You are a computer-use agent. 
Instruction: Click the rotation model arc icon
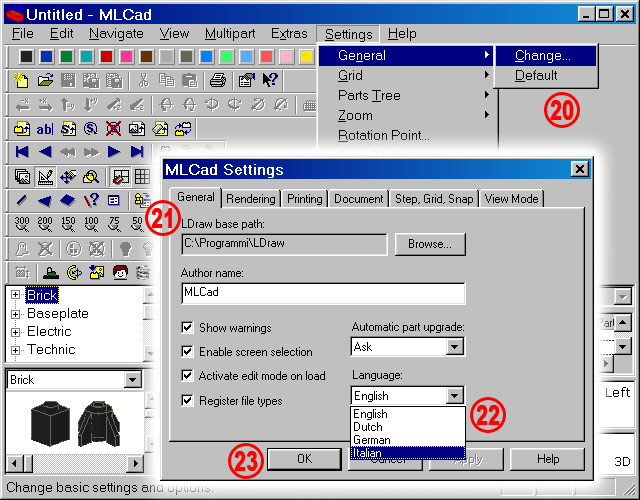tap(74, 272)
